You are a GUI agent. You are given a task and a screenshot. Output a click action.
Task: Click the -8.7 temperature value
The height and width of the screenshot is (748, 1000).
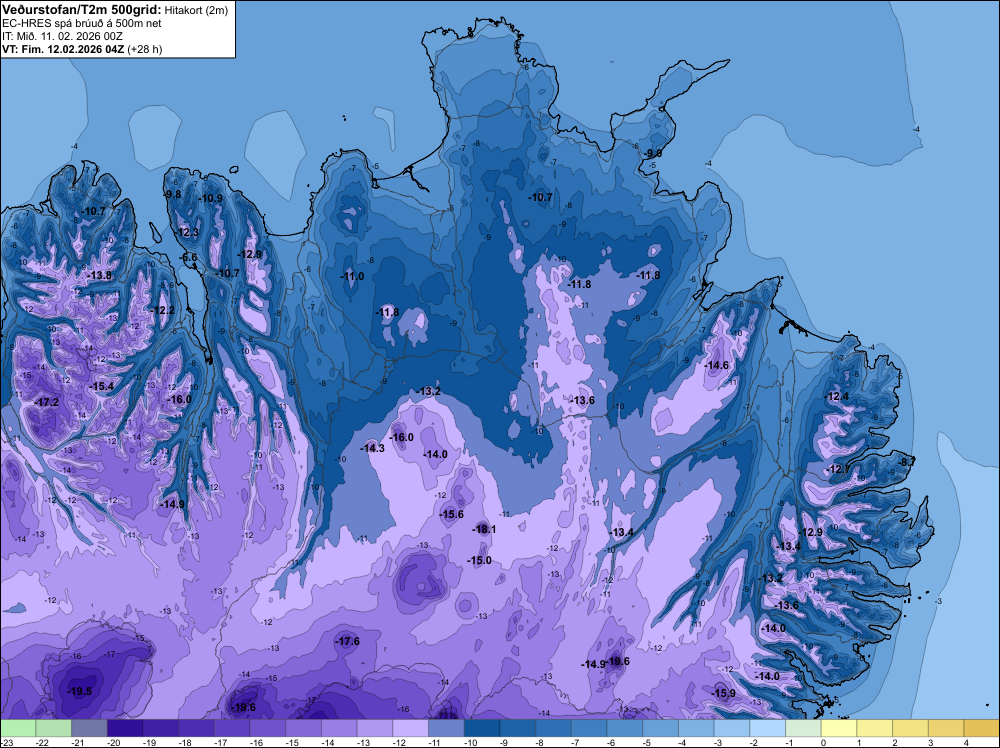pyautogui.click(x=906, y=462)
